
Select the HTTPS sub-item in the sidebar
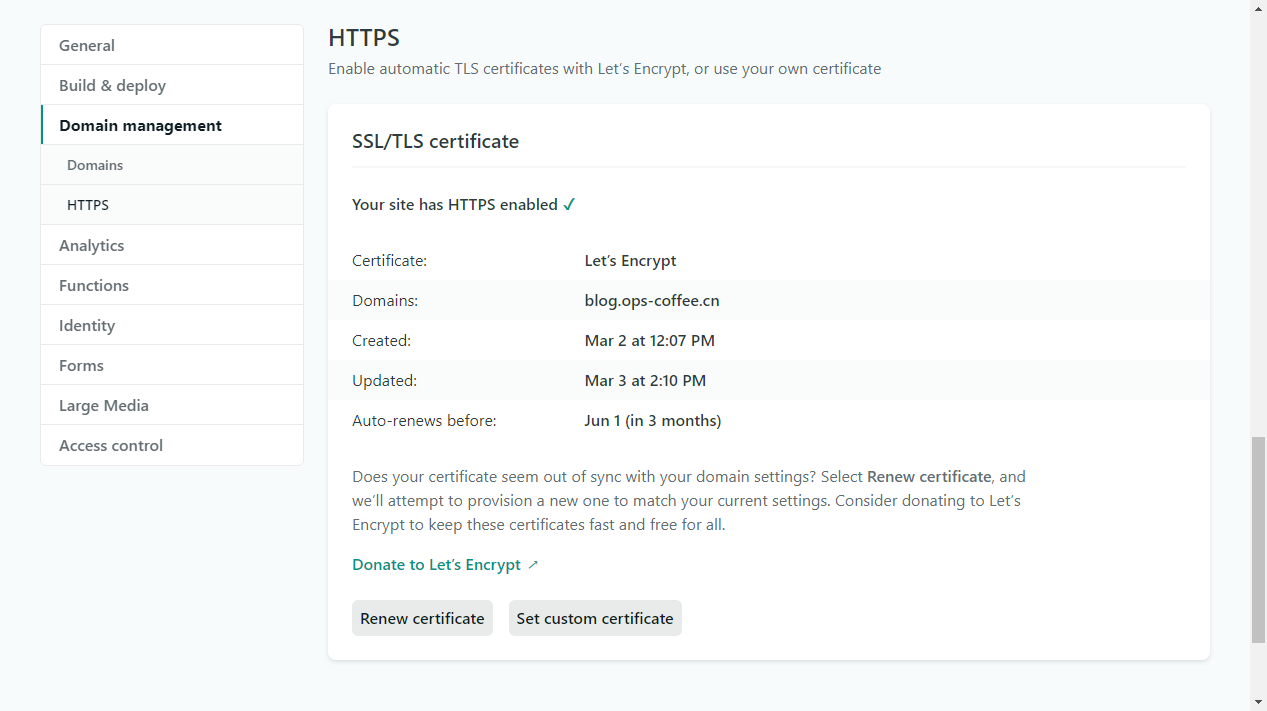(88, 206)
